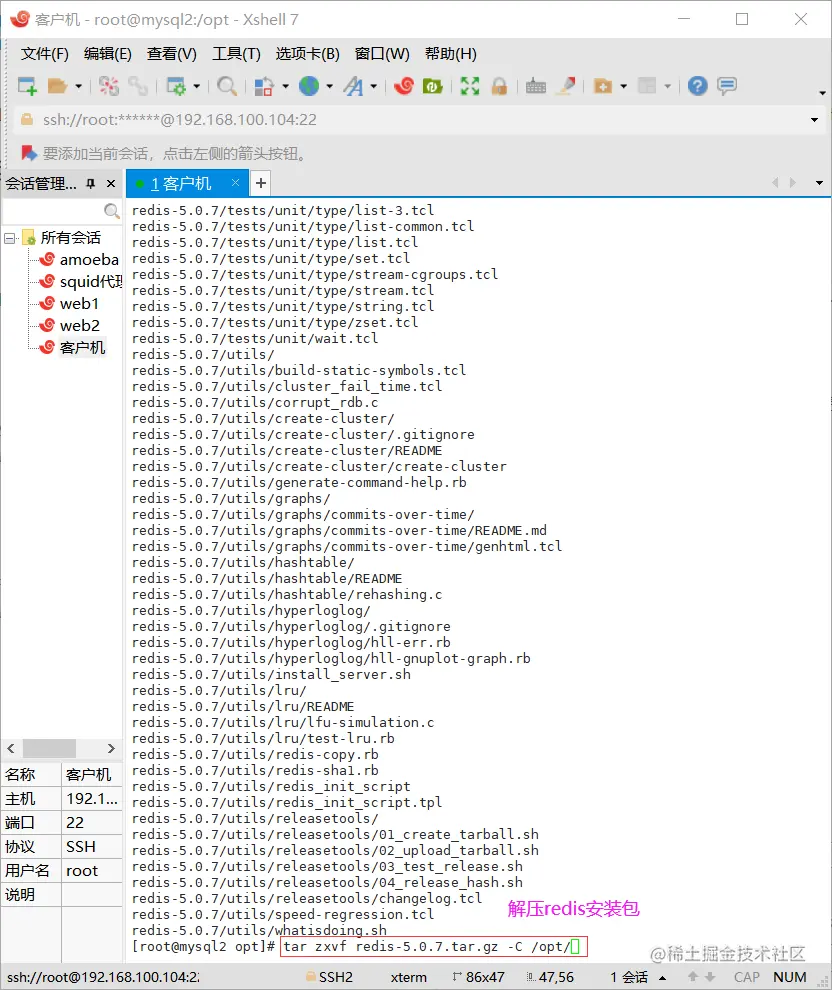
Task: Add a new tab with plus button
Action: pos(261,183)
